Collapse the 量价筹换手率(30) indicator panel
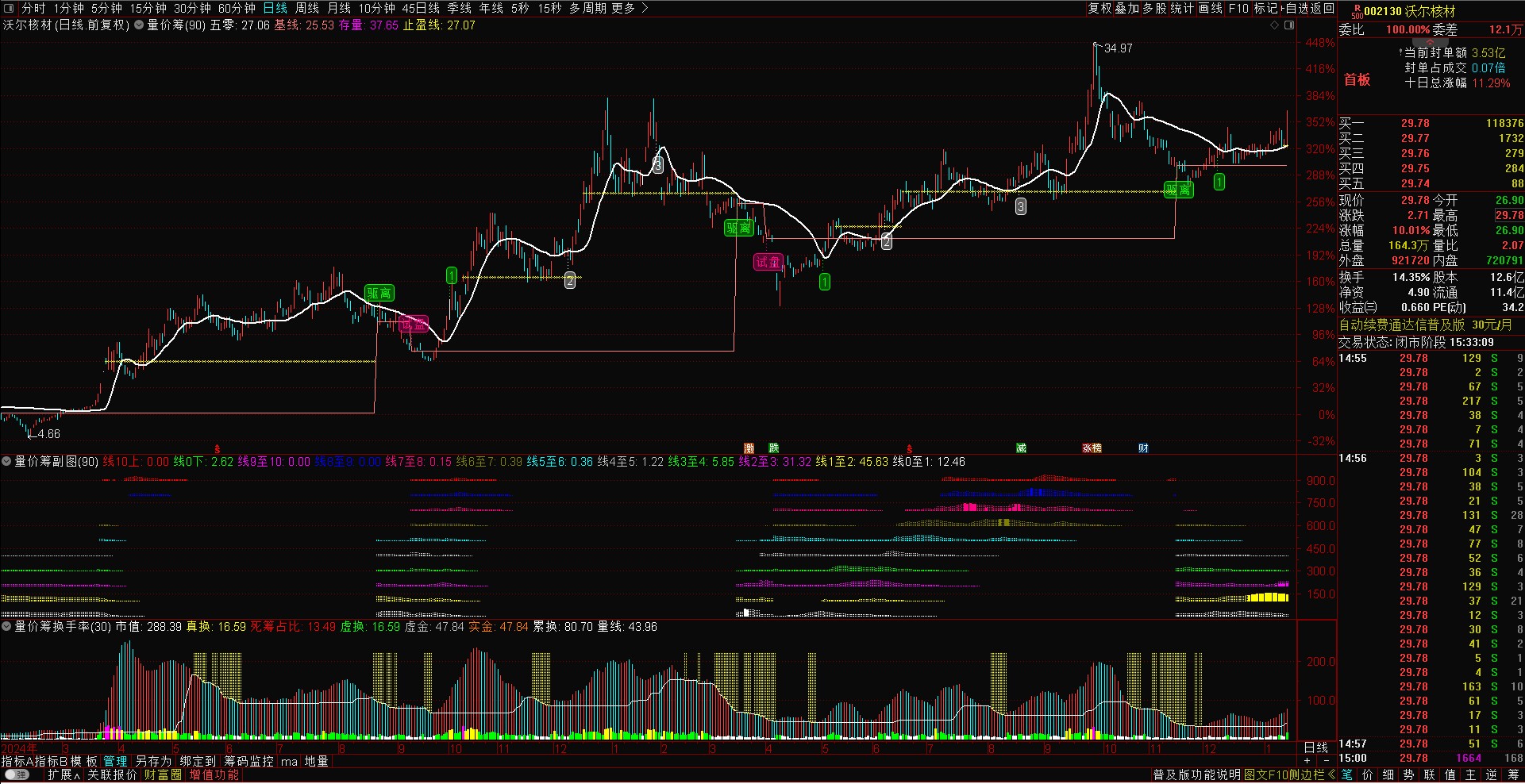Viewport: 1525px width, 784px height. [6, 627]
